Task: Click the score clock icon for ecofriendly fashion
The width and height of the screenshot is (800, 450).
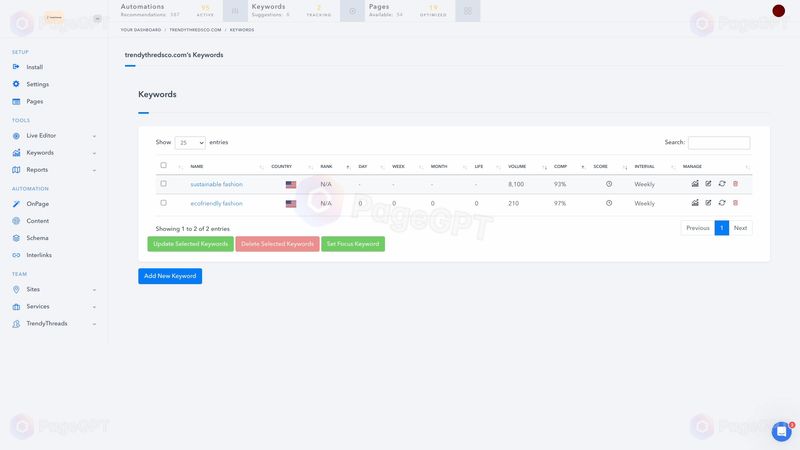Action: pos(609,203)
